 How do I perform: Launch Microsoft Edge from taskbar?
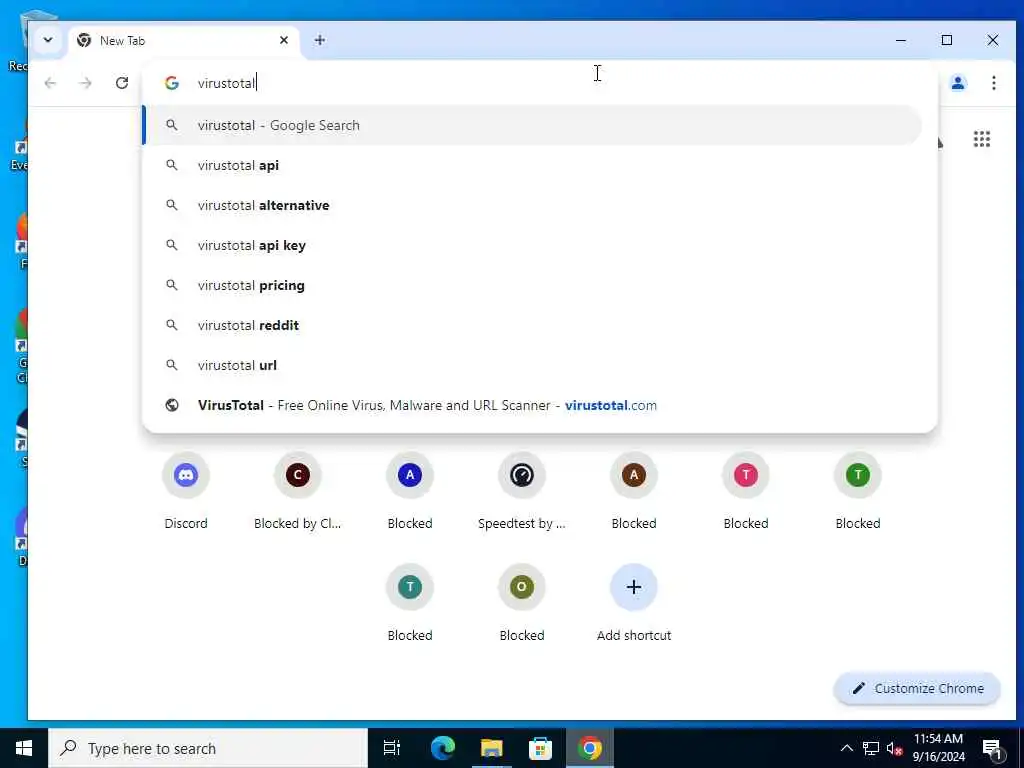(x=442, y=748)
